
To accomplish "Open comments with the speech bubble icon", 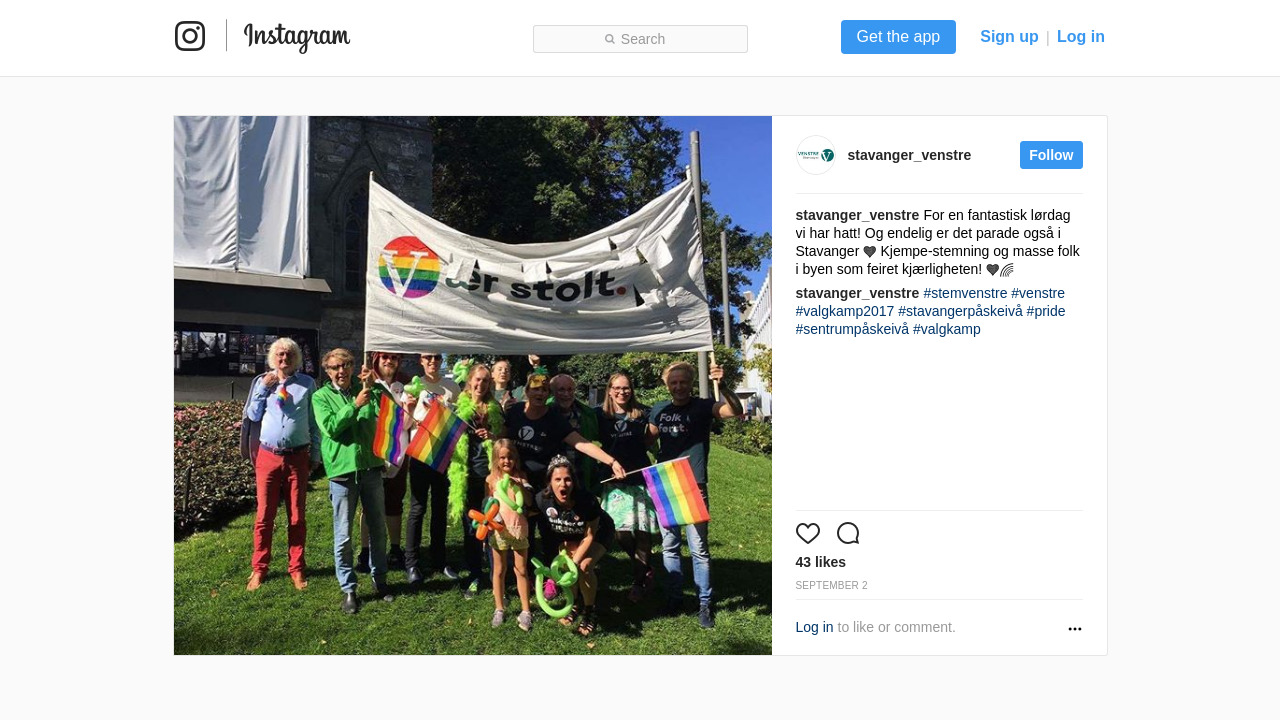I will click(848, 534).
